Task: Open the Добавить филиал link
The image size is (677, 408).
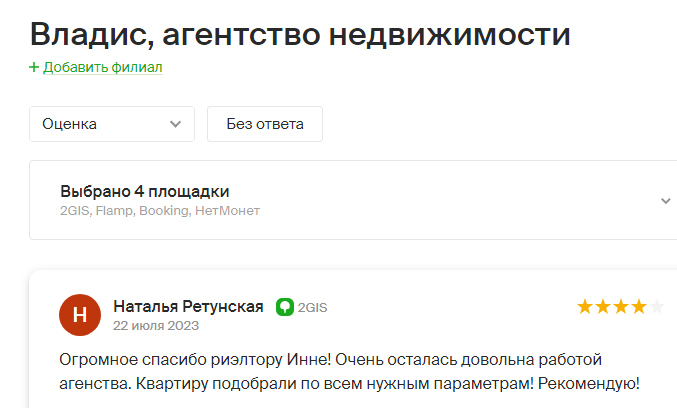Action: pyautogui.click(x=103, y=67)
